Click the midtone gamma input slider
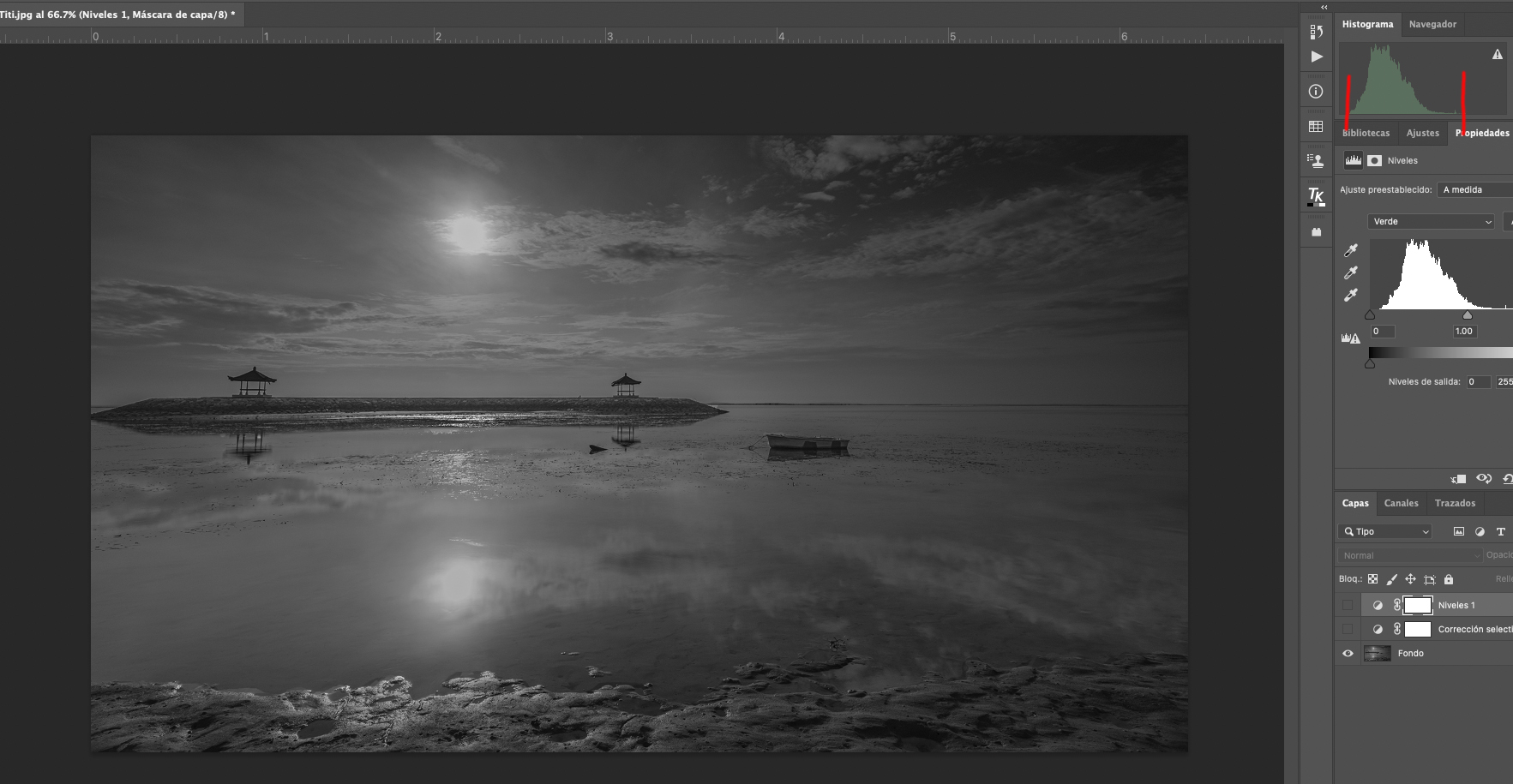The image size is (1513, 784). 1467,315
